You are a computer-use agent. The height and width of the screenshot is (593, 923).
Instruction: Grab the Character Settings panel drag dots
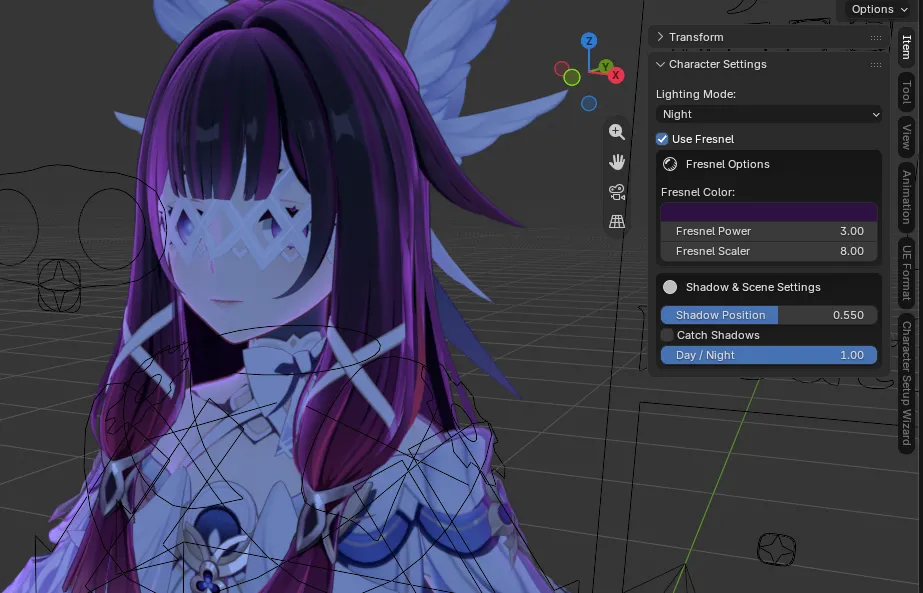coord(875,65)
